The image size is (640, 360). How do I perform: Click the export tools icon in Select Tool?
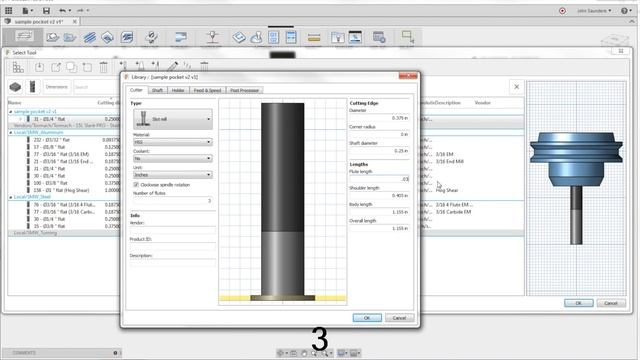pos(56,67)
